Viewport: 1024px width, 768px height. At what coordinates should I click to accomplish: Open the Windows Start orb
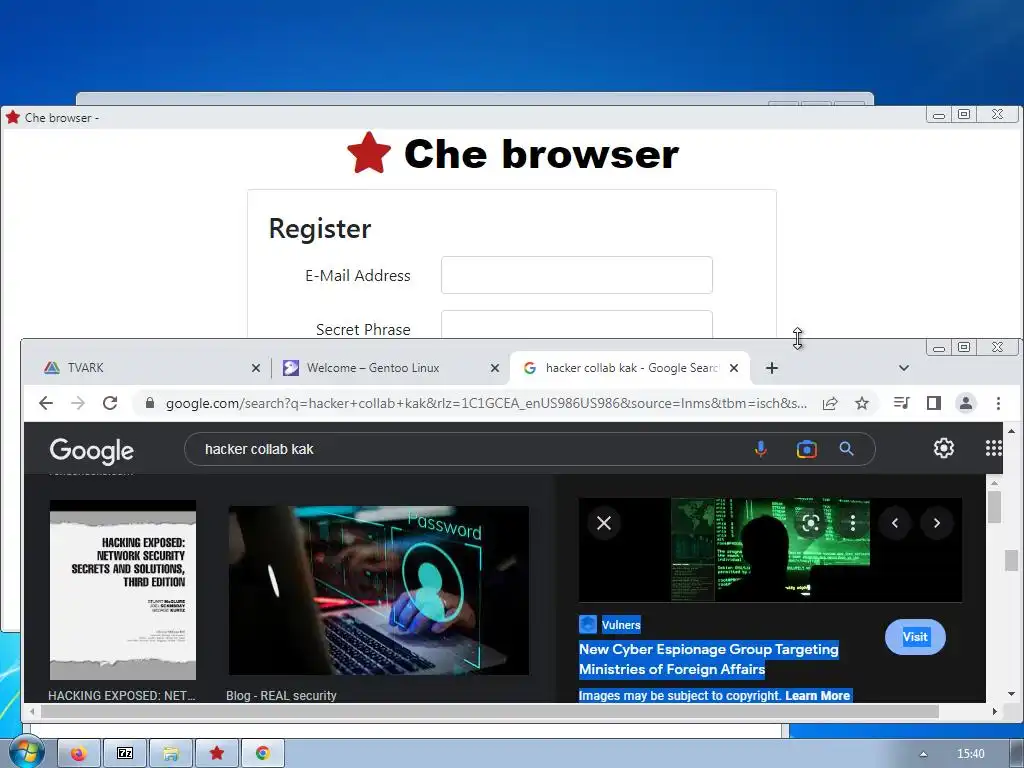coord(25,752)
